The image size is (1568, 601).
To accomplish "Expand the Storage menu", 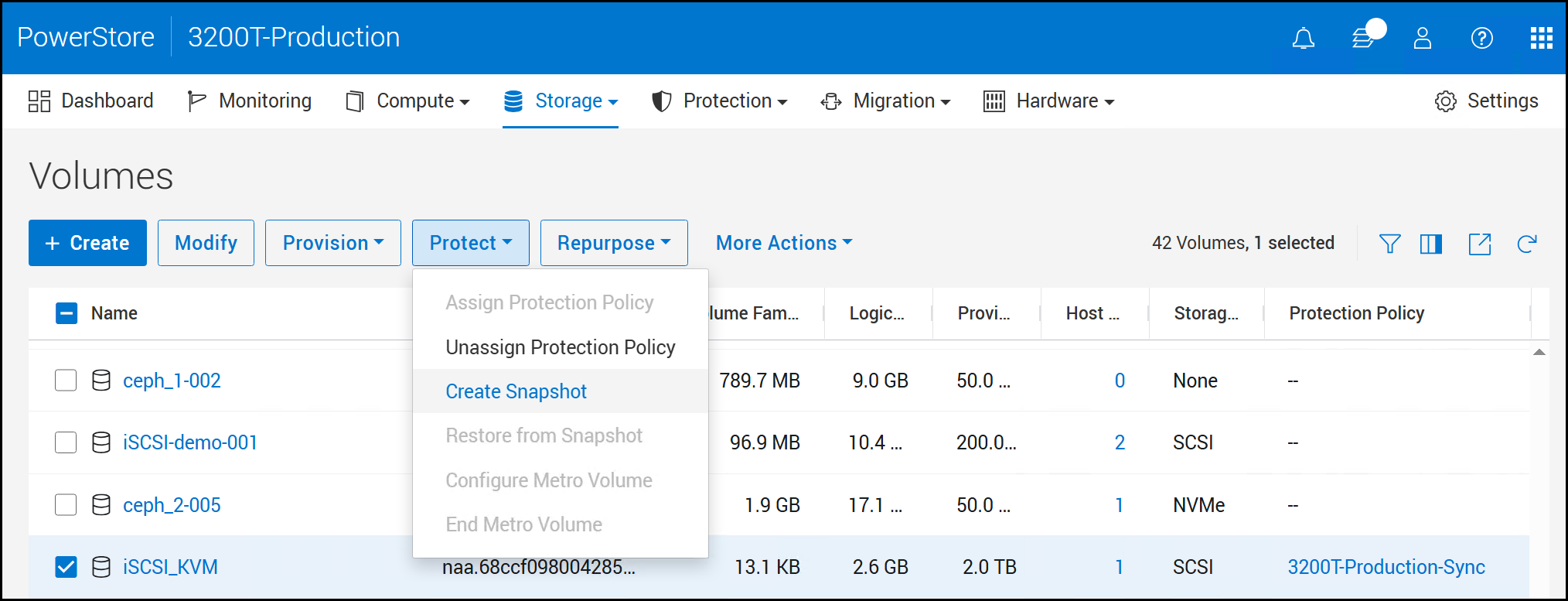I will tap(561, 101).
